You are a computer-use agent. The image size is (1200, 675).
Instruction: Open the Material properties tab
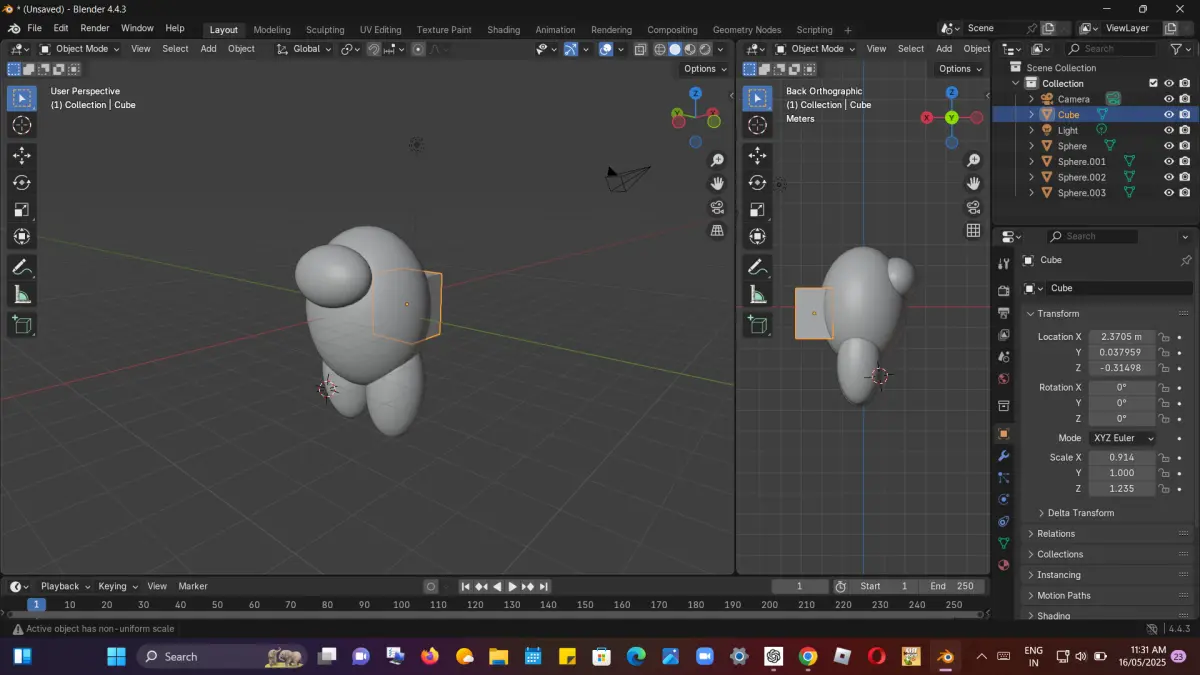click(1004, 565)
